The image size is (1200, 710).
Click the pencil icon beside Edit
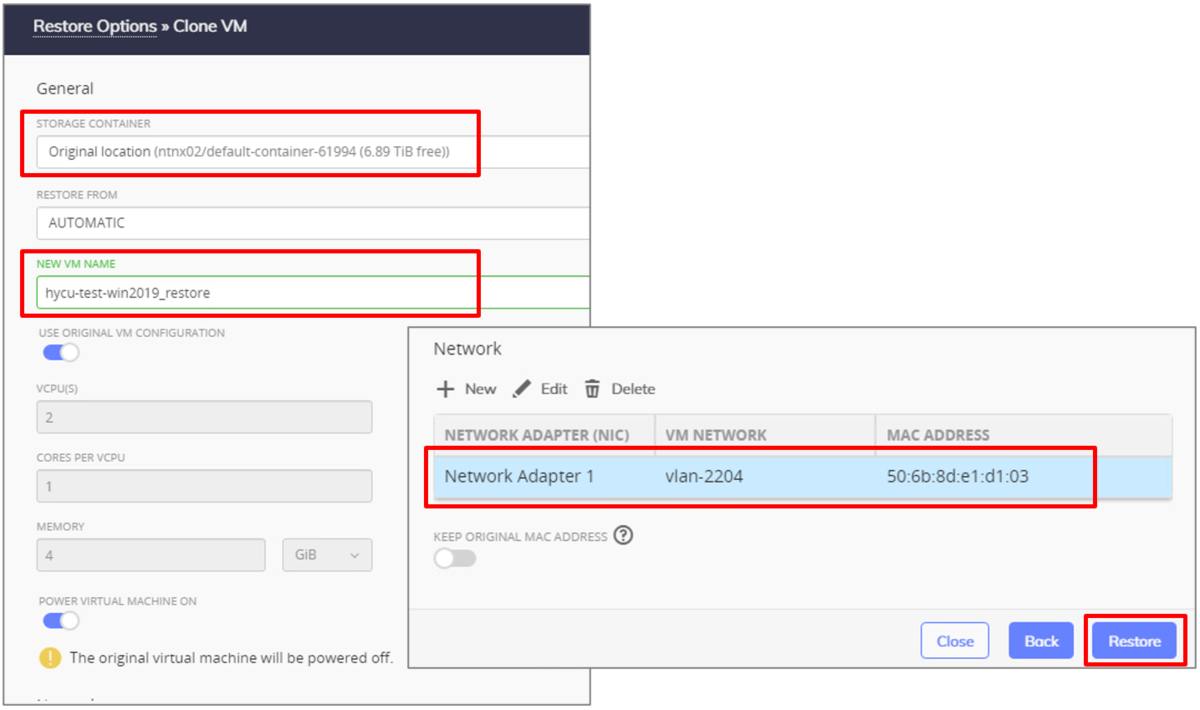click(x=521, y=389)
